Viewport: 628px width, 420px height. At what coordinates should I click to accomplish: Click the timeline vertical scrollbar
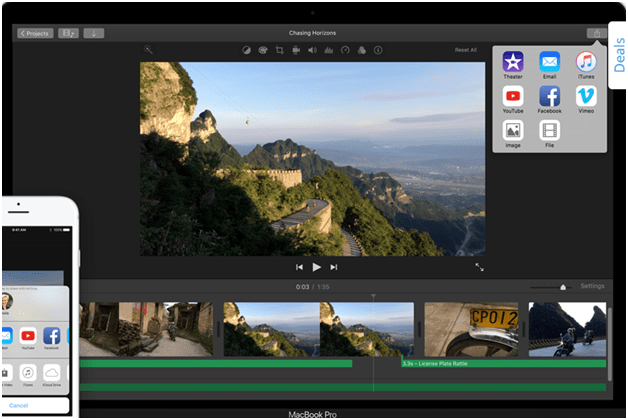click(x=610, y=344)
